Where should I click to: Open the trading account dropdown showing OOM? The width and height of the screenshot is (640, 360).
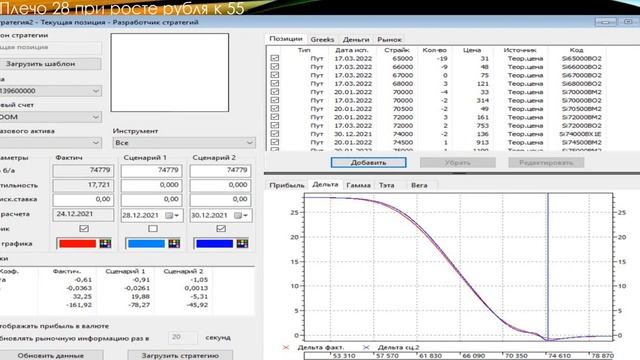[51, 117]
